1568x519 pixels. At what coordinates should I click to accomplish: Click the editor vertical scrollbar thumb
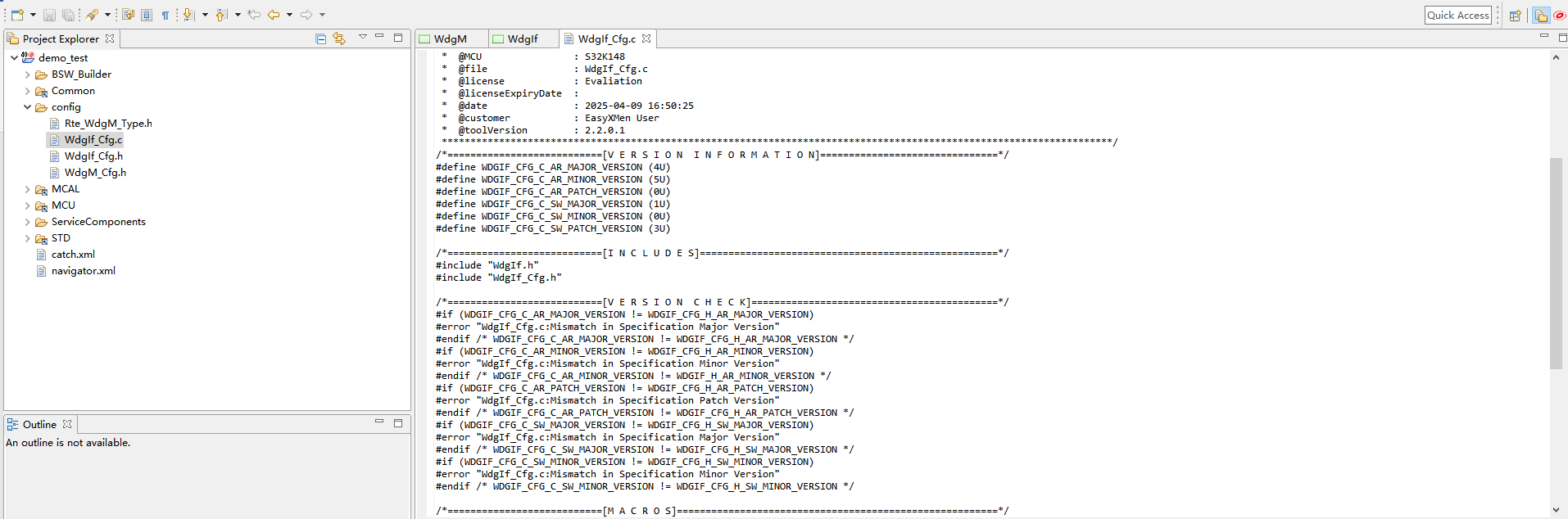(x=1556, y=262)
